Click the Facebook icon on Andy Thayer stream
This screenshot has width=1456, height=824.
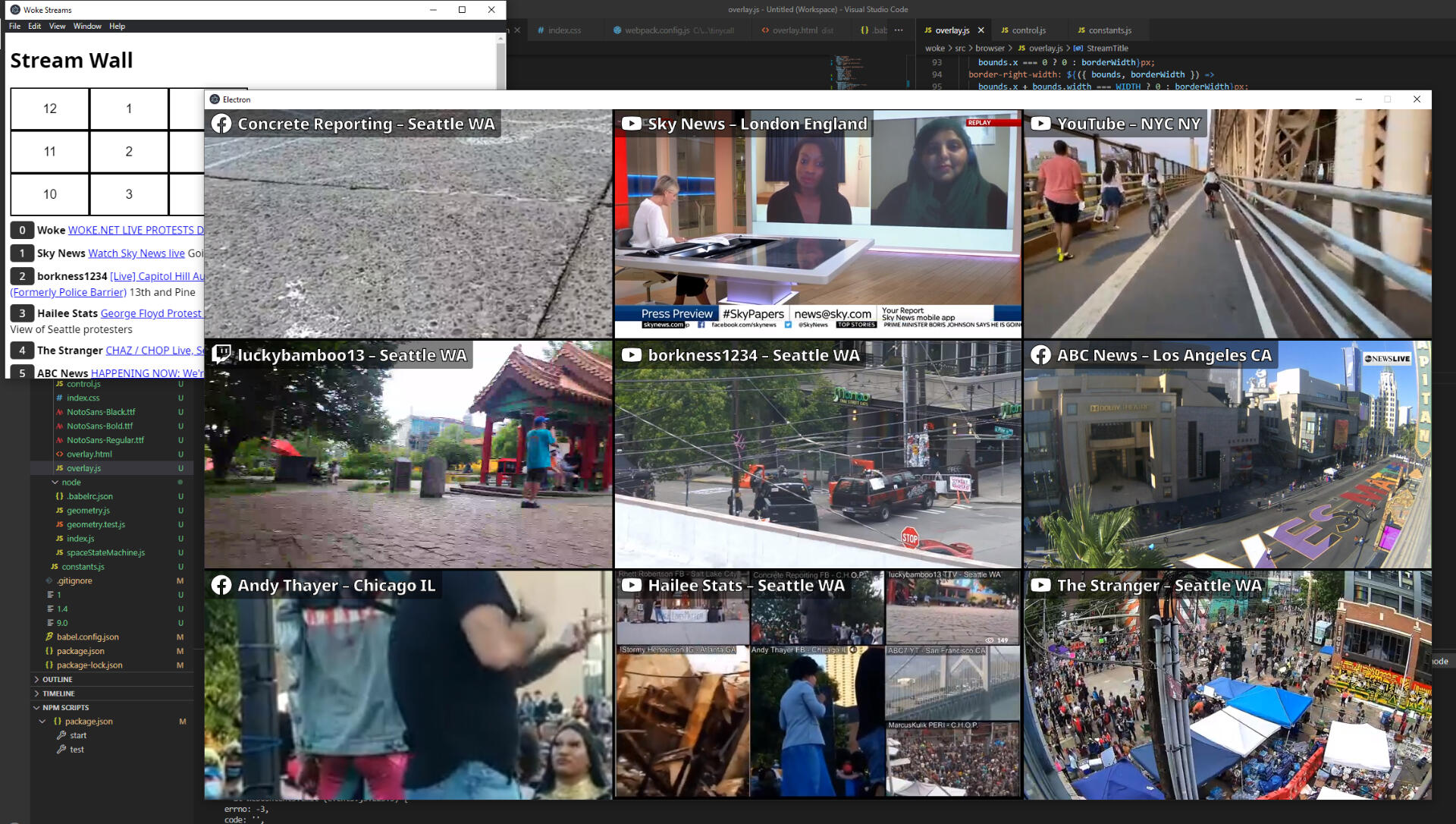click(x=221, y=585)
